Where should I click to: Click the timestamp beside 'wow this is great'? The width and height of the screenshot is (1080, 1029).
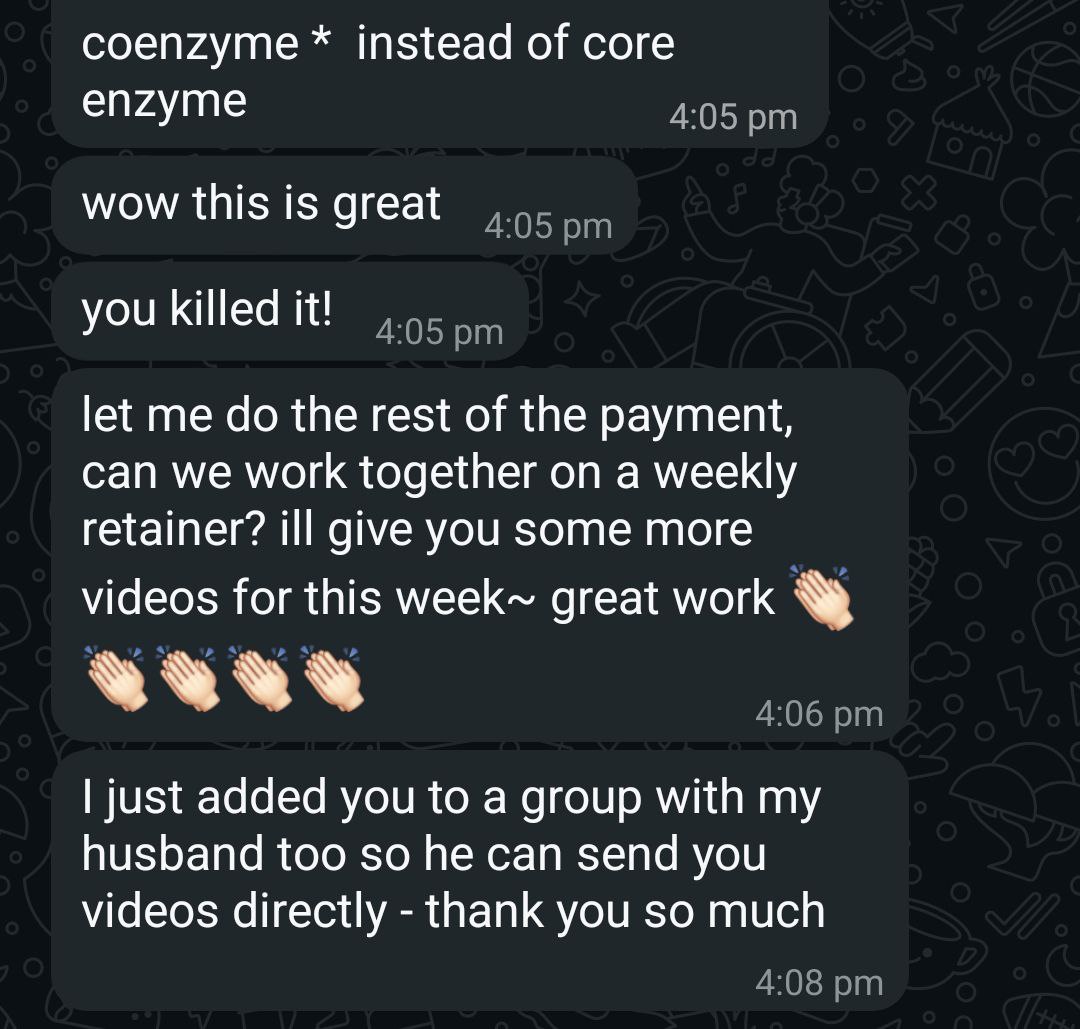coord(548,226)
